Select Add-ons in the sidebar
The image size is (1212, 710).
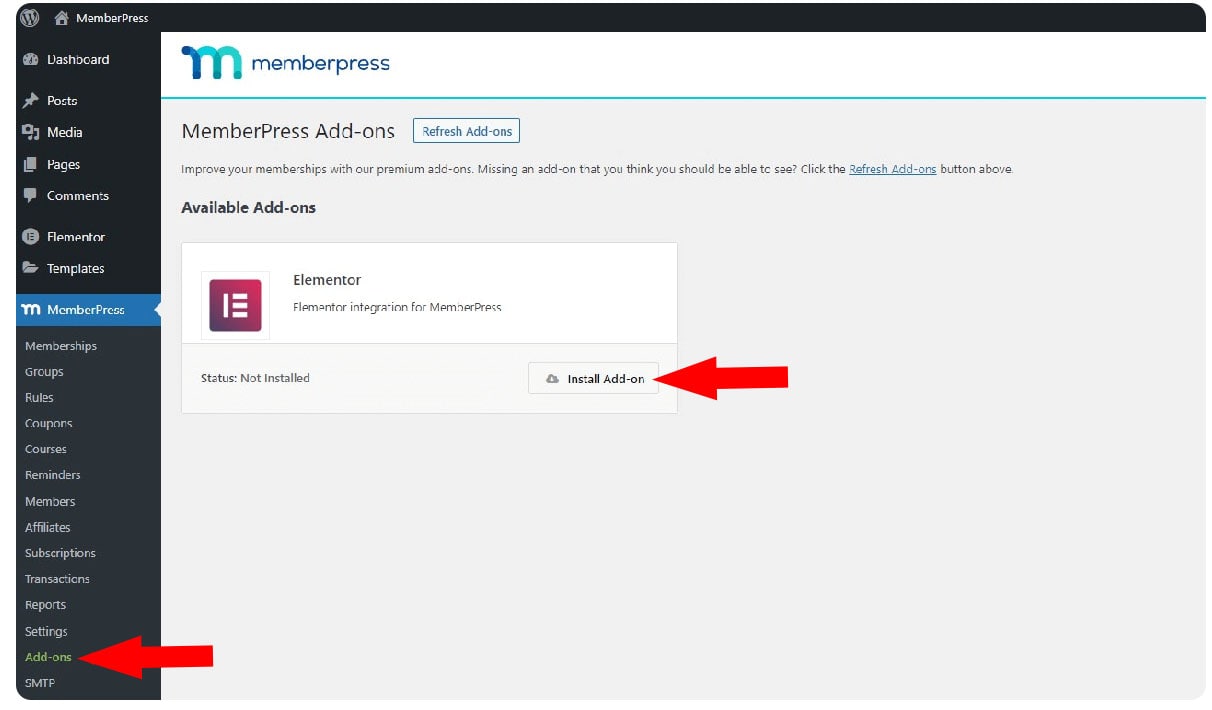tap(48, 657)
